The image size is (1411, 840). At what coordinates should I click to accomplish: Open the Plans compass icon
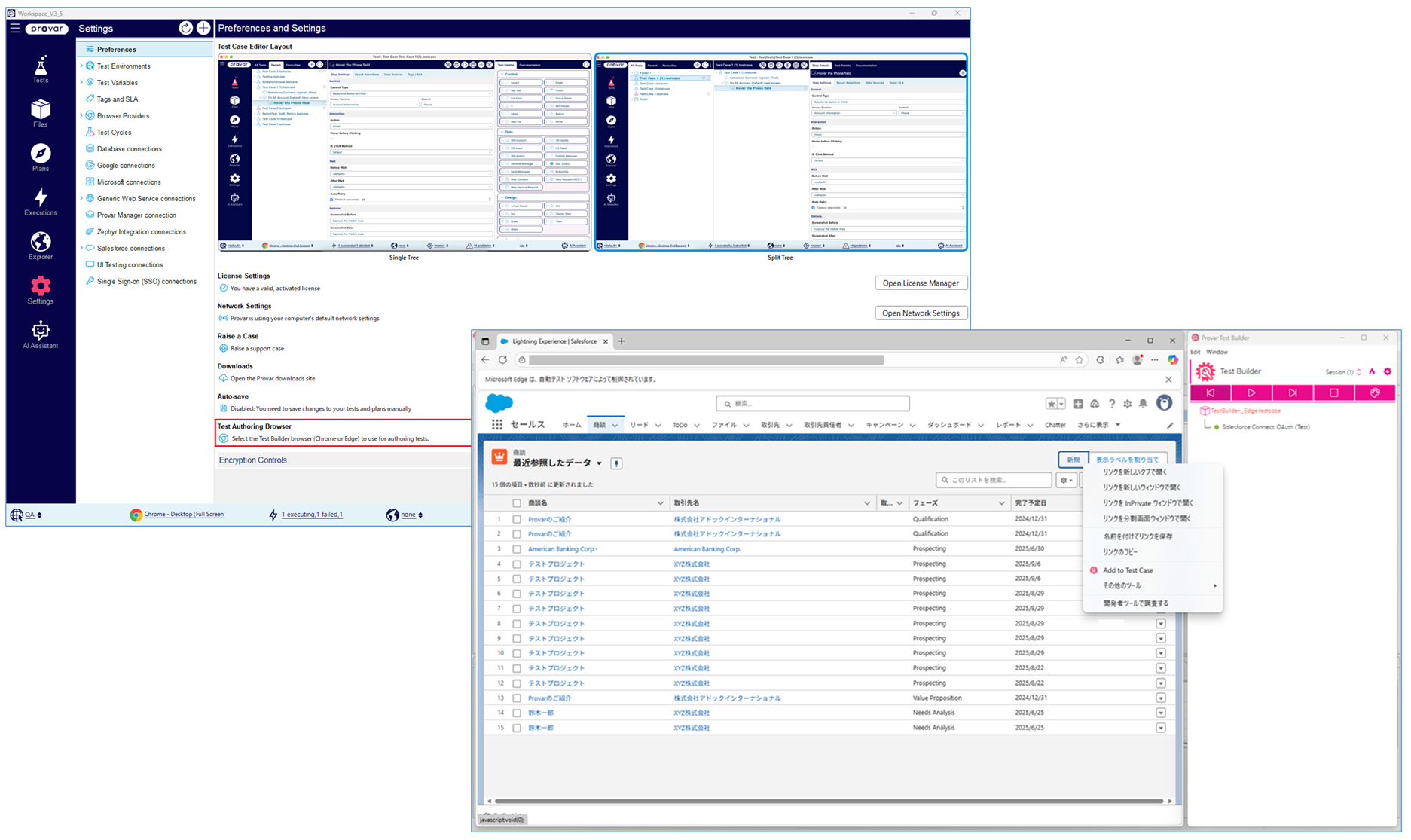(40, 157)
